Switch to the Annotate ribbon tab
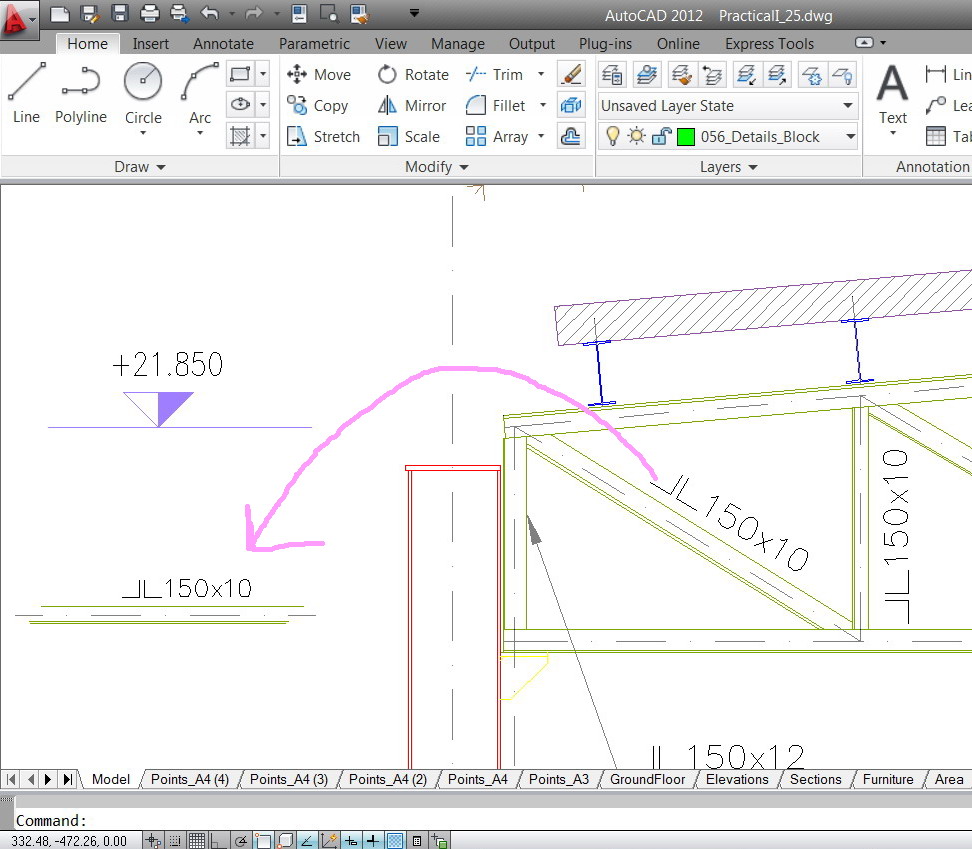 tap(223, 44)
